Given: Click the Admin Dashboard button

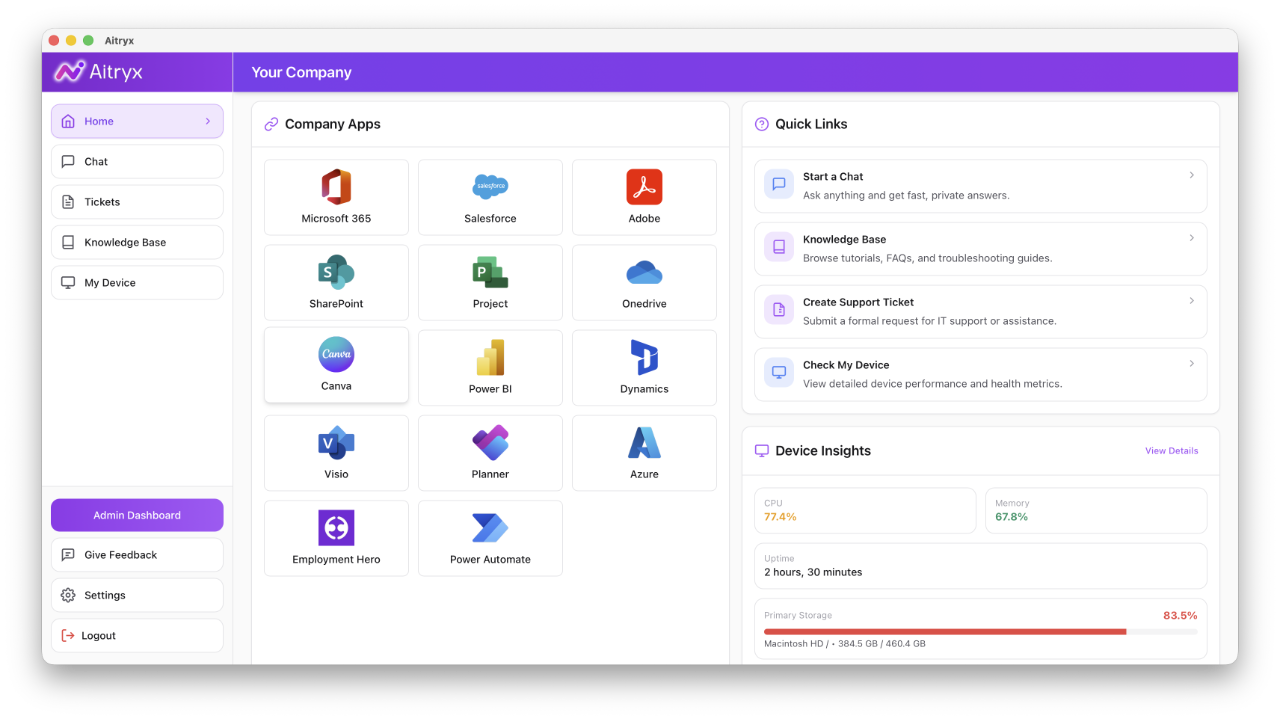Looking at the screenshot, I should pos(137,515).
